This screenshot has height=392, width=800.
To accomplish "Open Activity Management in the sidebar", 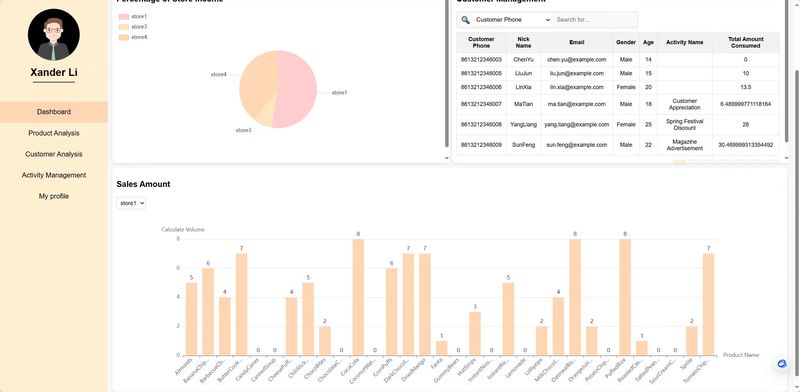I will [x=54, y=175].
